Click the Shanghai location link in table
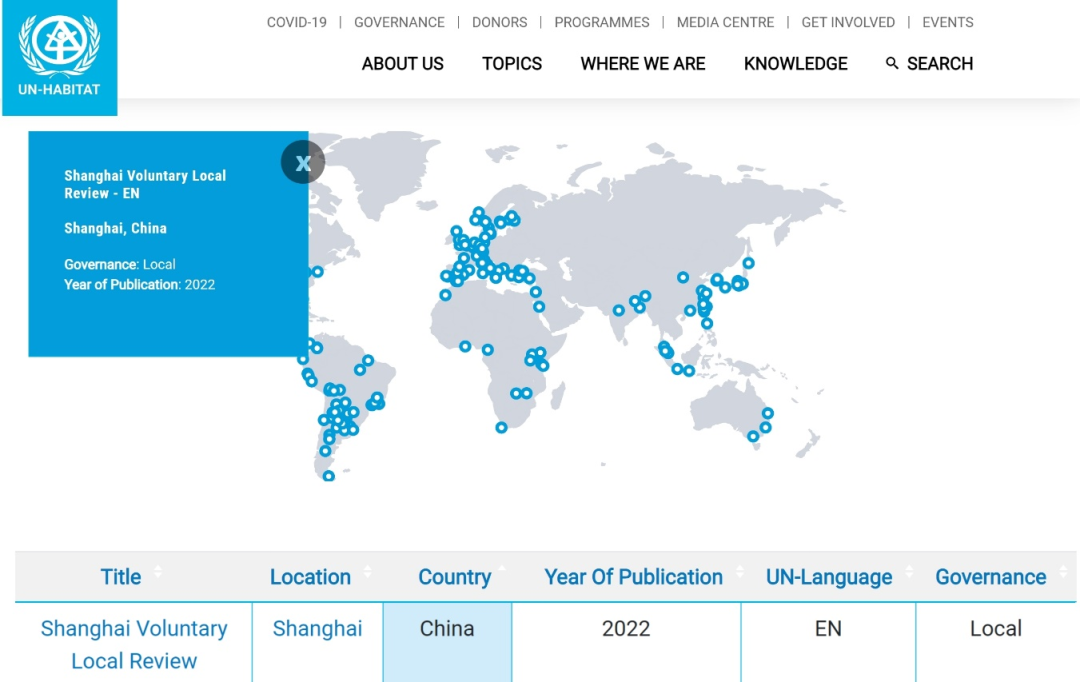The image size is (1080, 682). 318,628
